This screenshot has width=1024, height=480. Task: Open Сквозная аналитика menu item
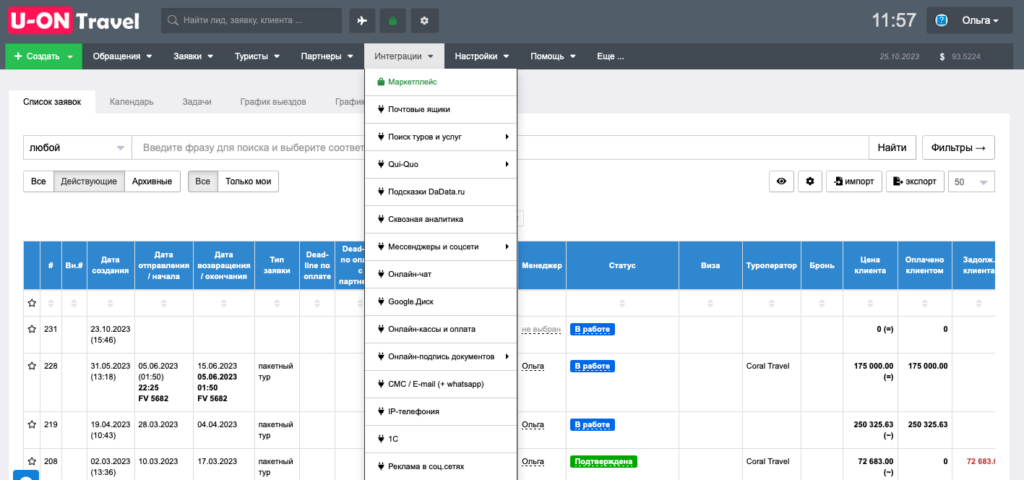441,219
